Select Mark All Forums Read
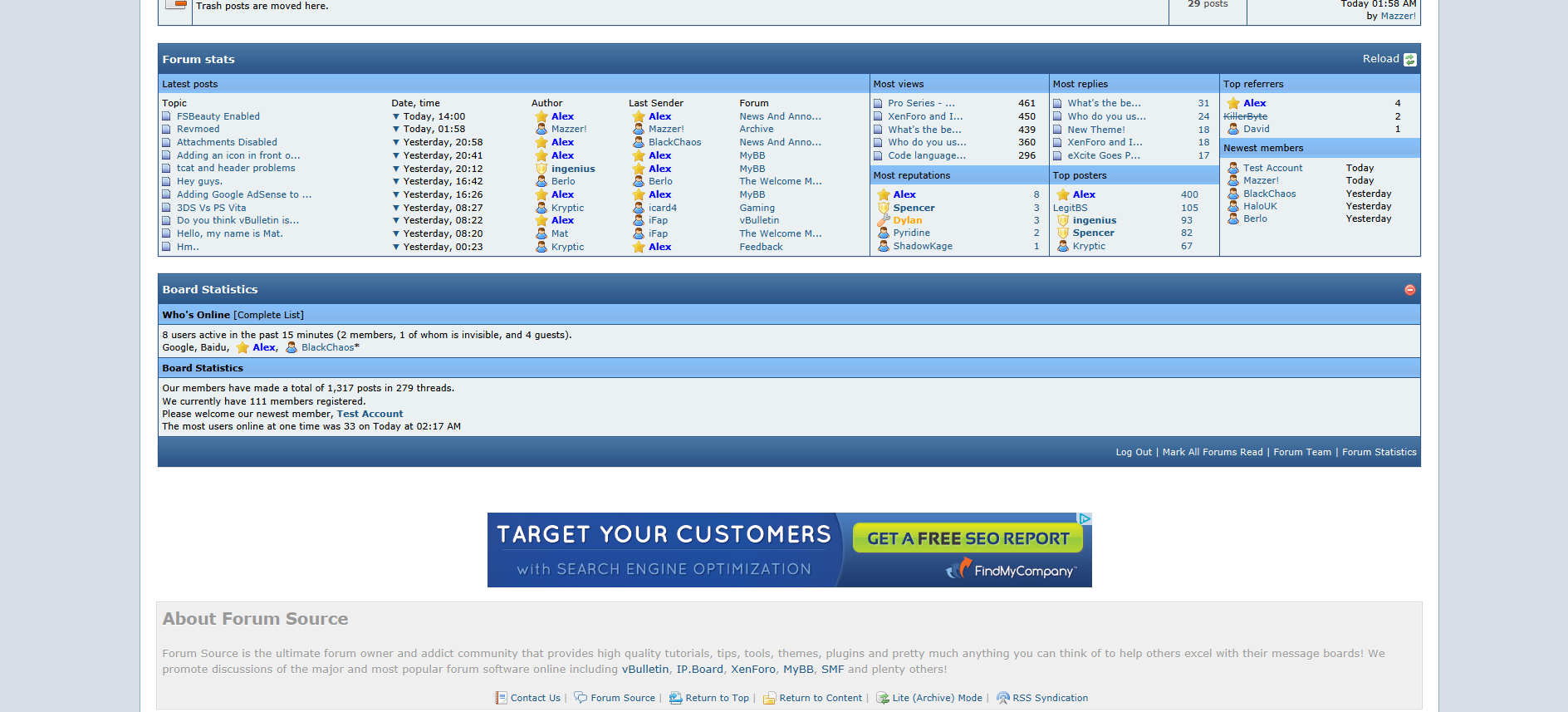The height and width of the screenshot is (712, 1568). coord(1212,452)
